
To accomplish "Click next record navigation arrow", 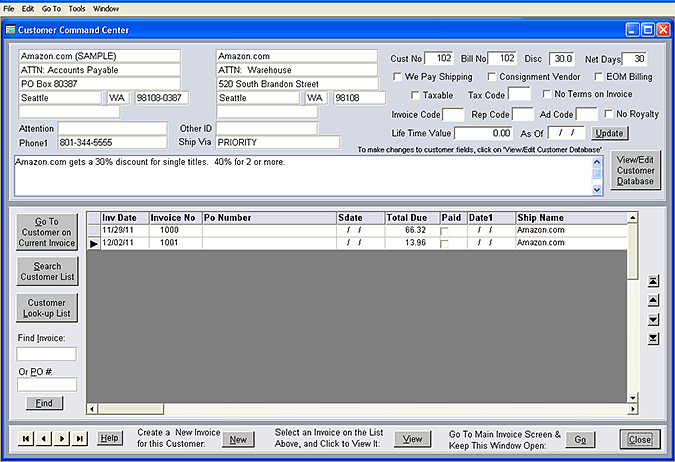I will (62, 439).
